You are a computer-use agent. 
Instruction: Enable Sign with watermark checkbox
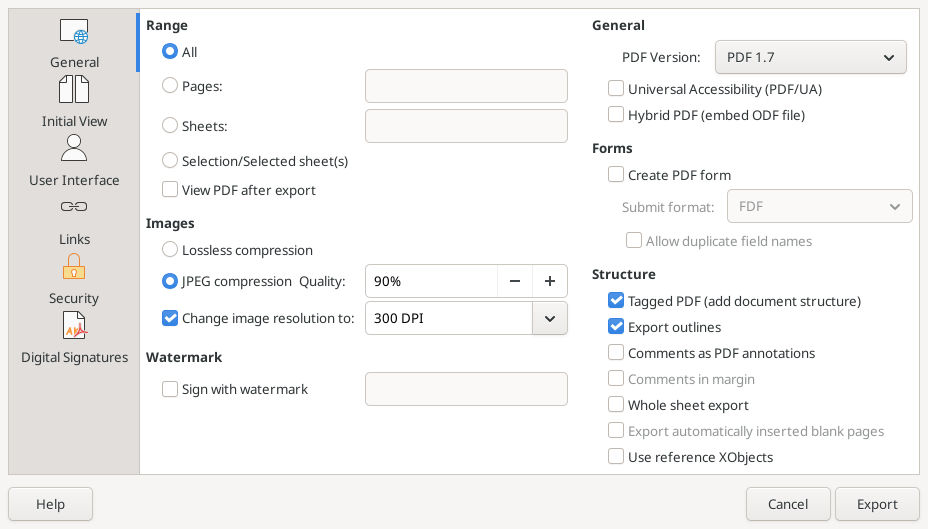[x=170, y=389]
